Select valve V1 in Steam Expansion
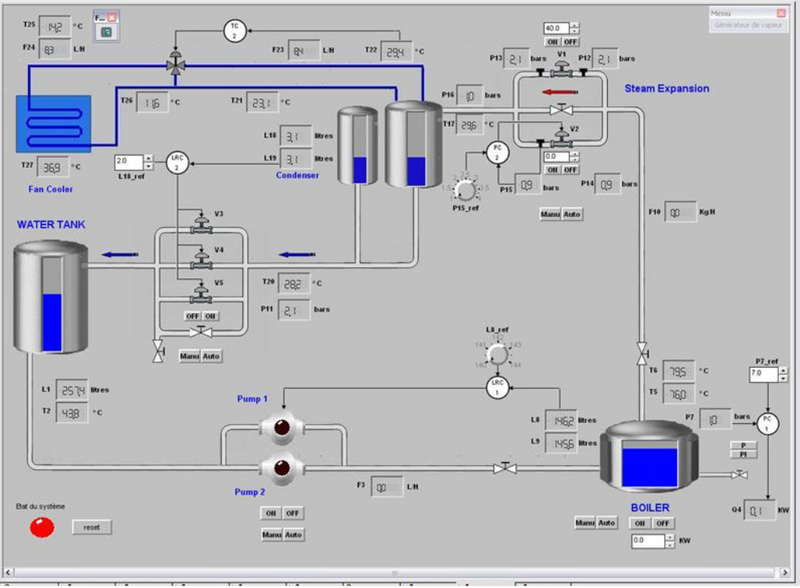 pyautogui.click(x=562, y=70)
